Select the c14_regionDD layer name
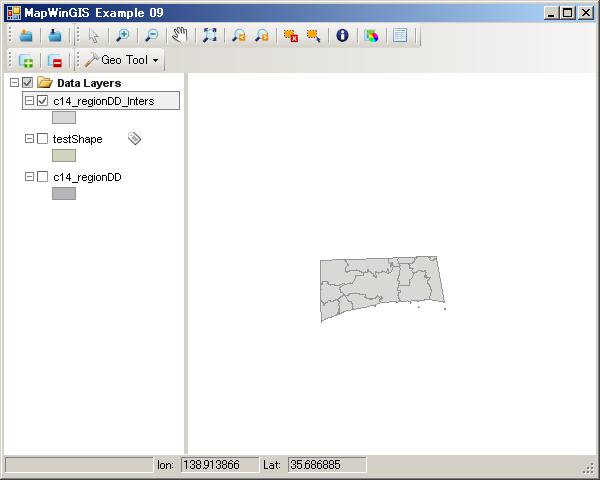The image size is (600, 480). click(87, 177)
